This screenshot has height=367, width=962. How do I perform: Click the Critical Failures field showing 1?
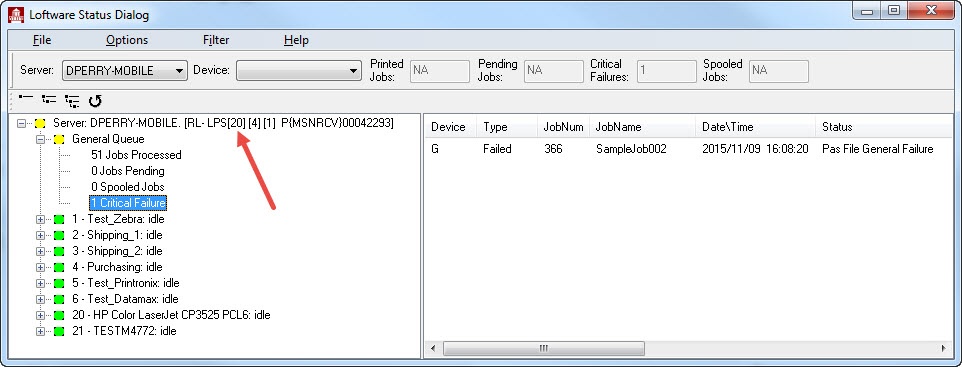pos(666,71)
